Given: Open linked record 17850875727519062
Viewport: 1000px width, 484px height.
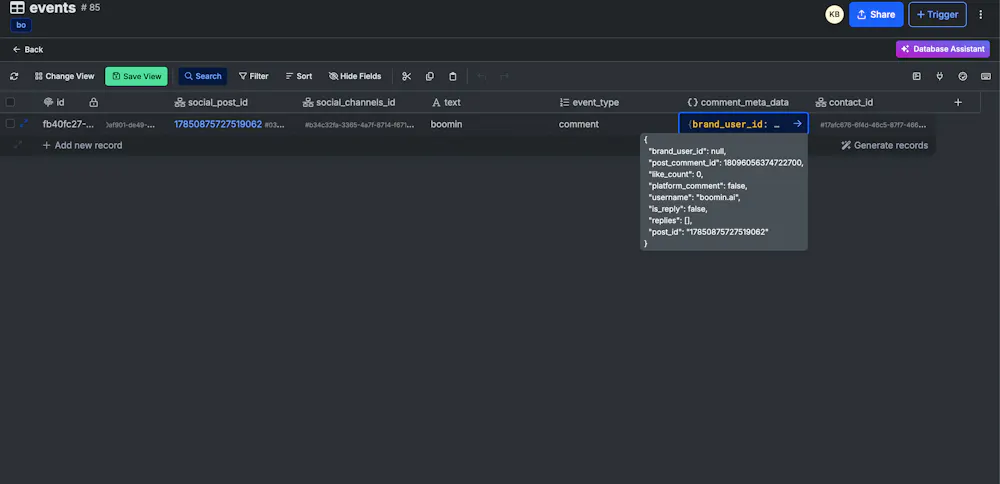Looking at the screenshot, I should 218,124.
